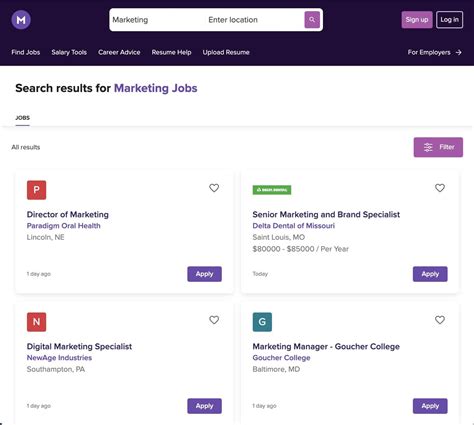Click the Goucher College G logo
Viewport: 474px width, 425px height.
click(x=262, y=322)
